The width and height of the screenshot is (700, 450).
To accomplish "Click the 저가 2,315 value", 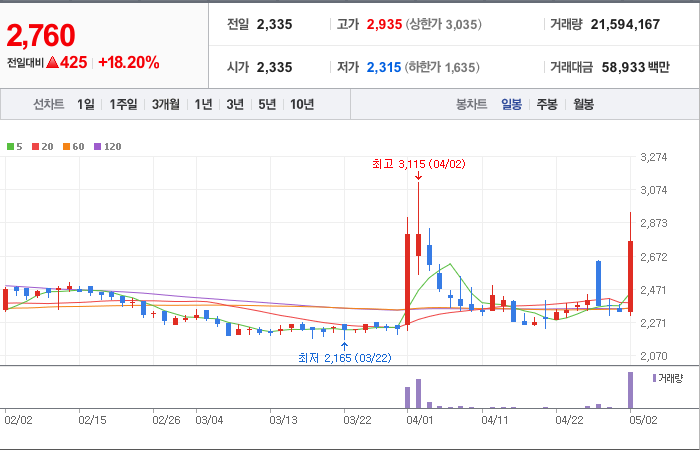I will pyautogui.click(x=384, y=67).
